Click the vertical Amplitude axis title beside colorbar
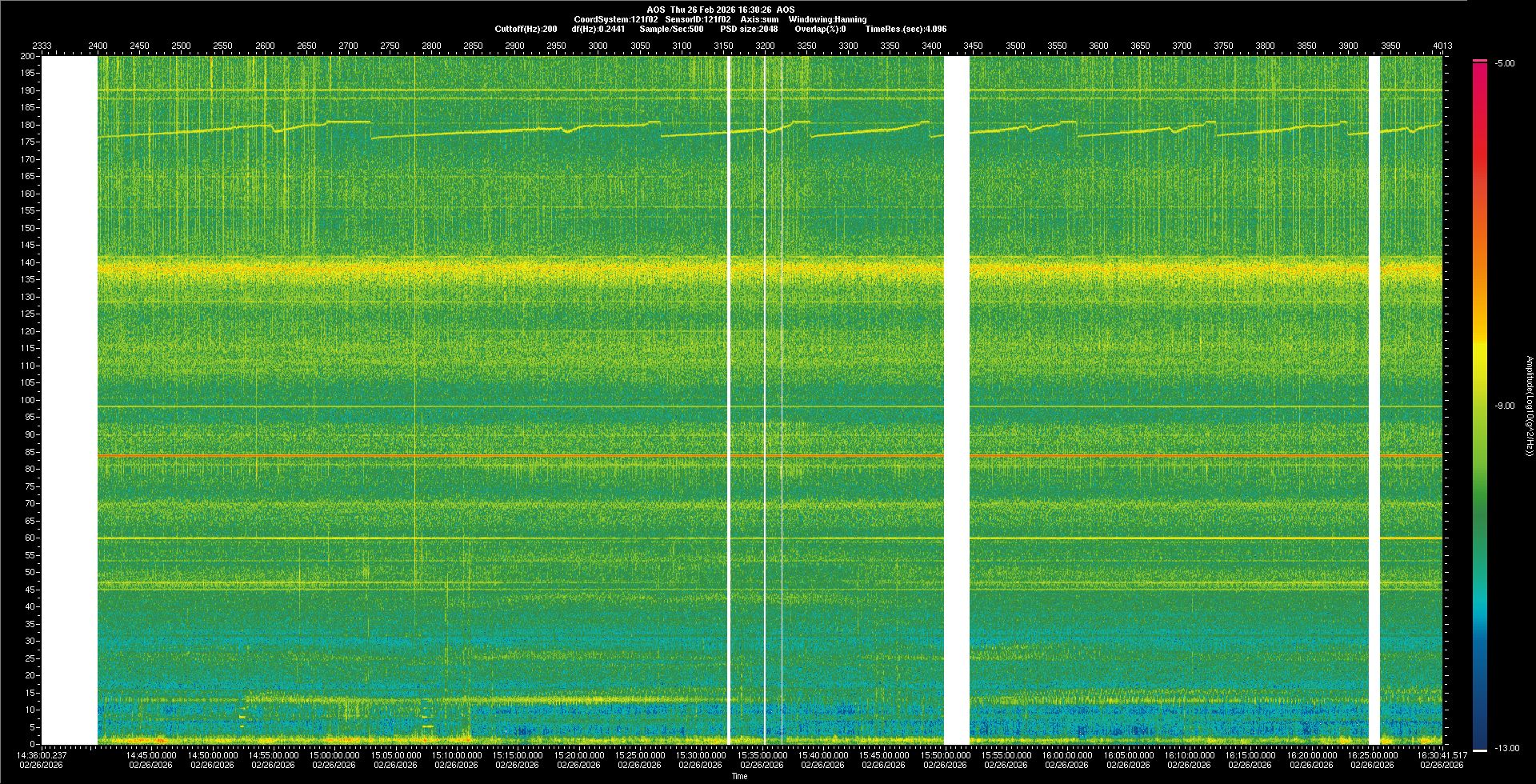 1529,406
